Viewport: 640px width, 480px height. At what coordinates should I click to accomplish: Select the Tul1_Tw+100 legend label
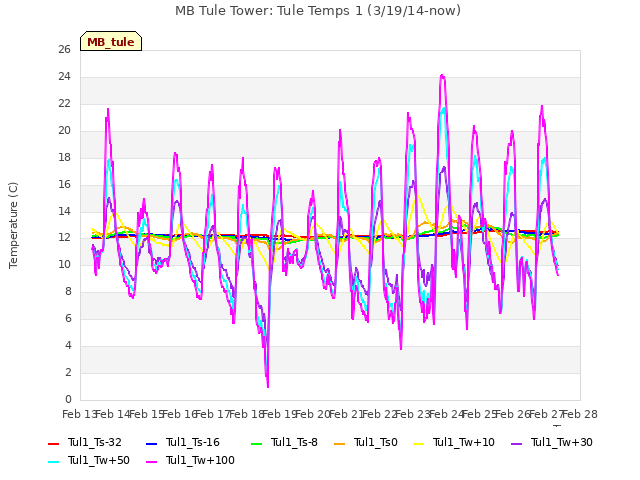[x=200, y=460]
